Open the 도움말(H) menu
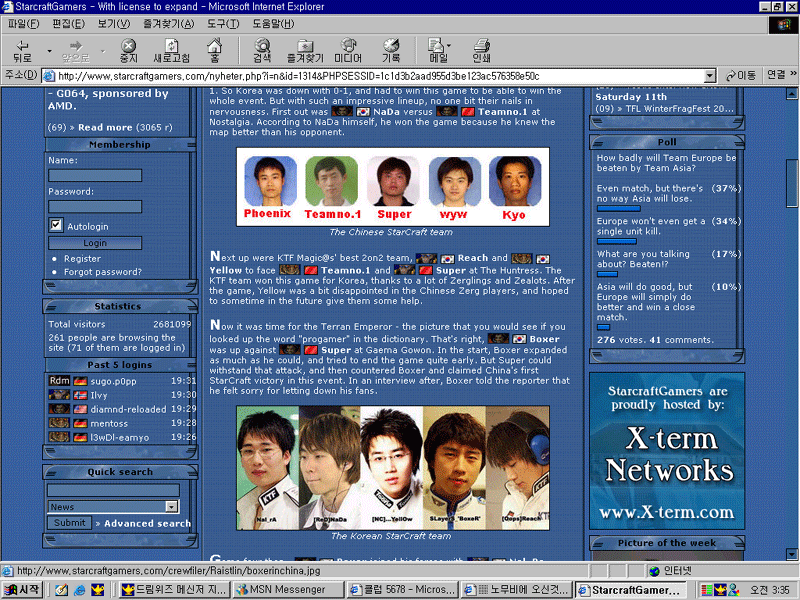This screenshot has width=800, height=600. click(x=273, y=23)
